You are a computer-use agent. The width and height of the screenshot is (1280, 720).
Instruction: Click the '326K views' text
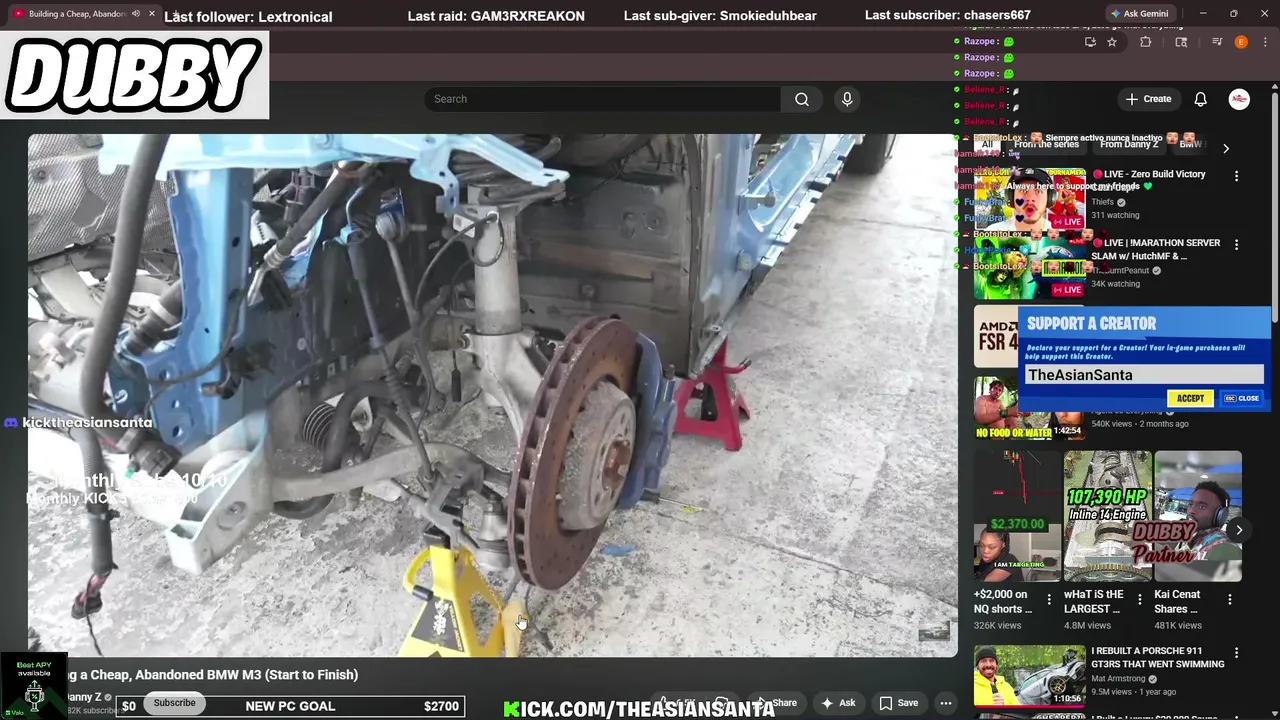coord(997,626)
